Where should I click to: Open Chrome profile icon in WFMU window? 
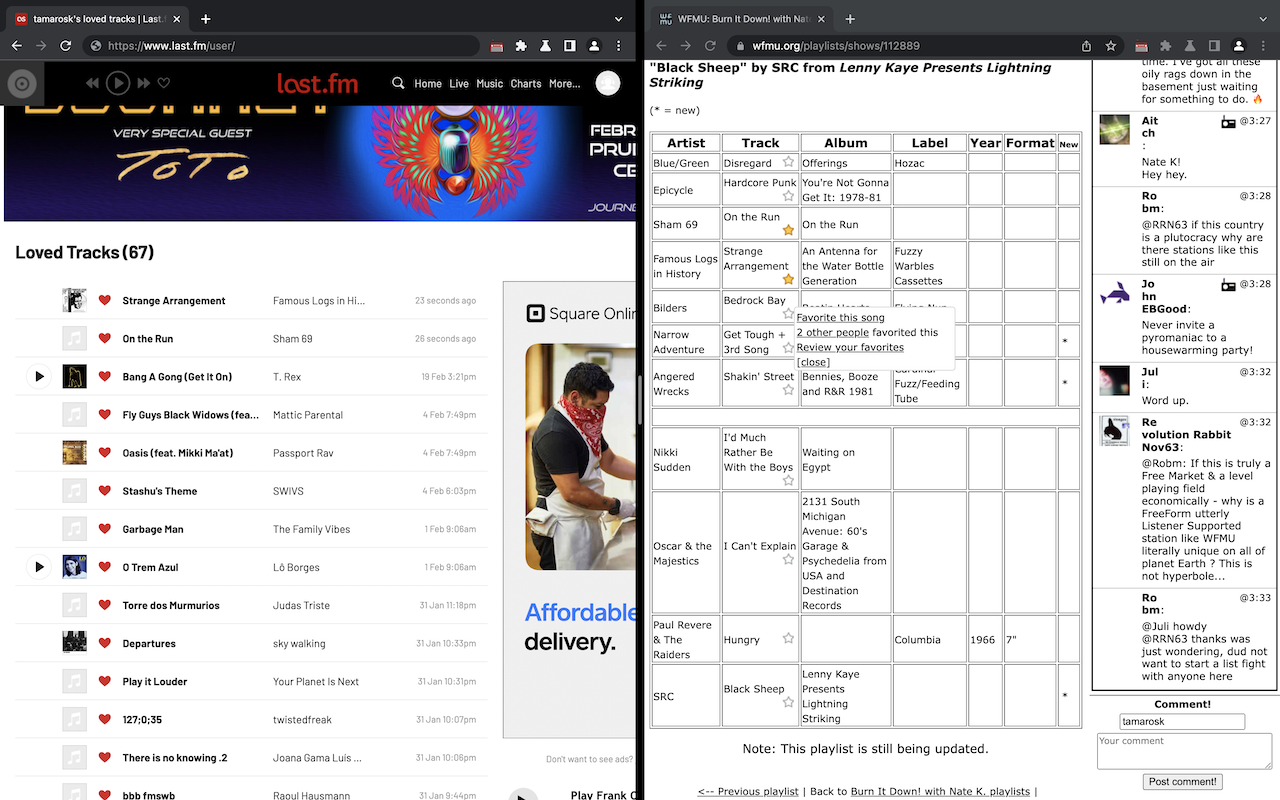(x=1238, y=45)
